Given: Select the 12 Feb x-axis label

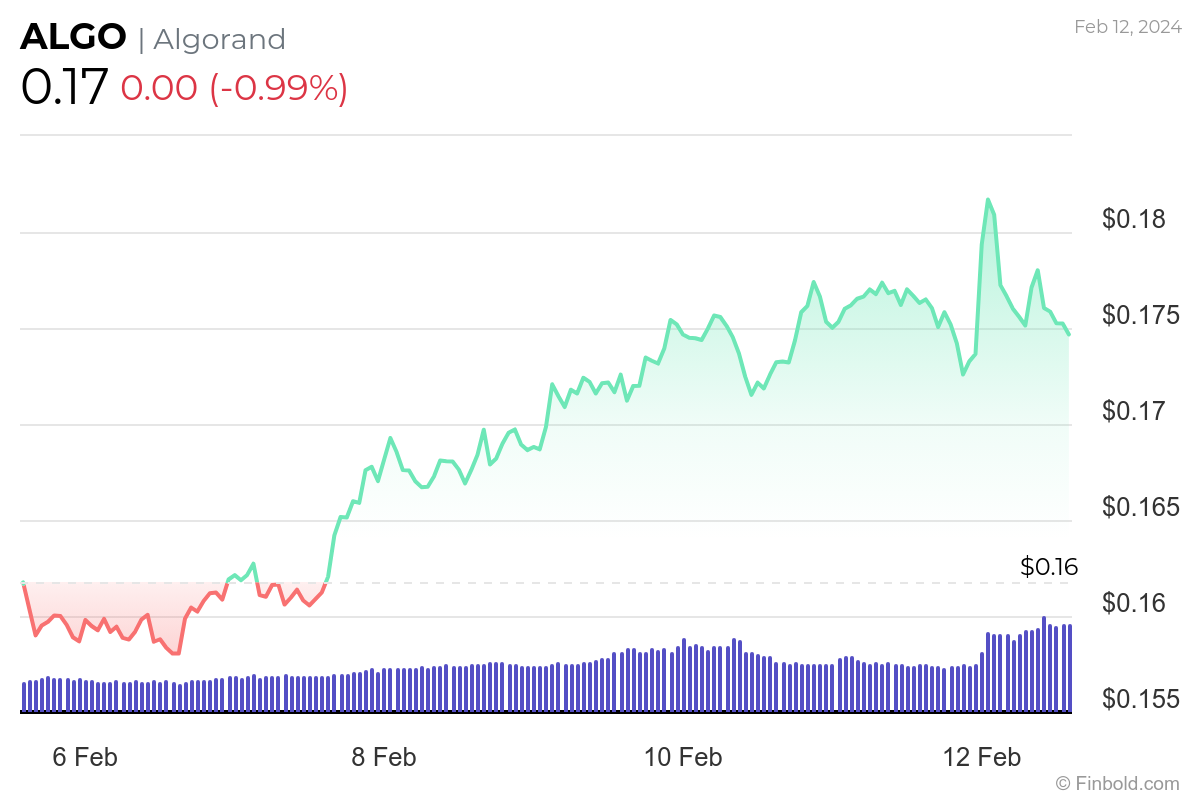Looking at the screenshot, I should (x=984, y=757).
